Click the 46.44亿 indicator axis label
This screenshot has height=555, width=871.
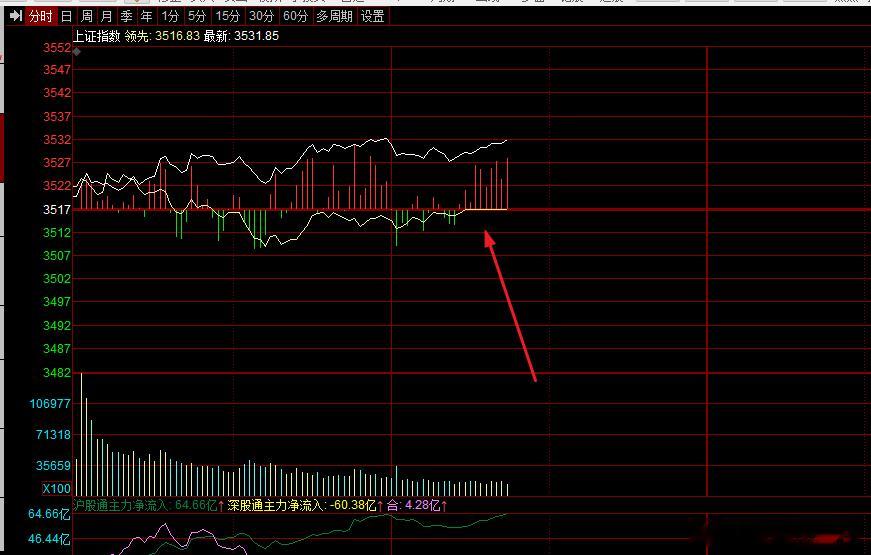[49, 539]
